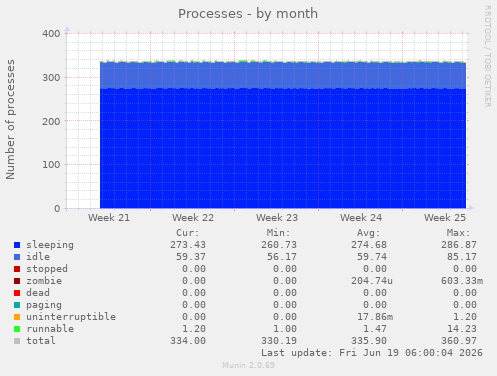Click the 'Min:' column header
The image size is (497, 376).
point(278,233)
